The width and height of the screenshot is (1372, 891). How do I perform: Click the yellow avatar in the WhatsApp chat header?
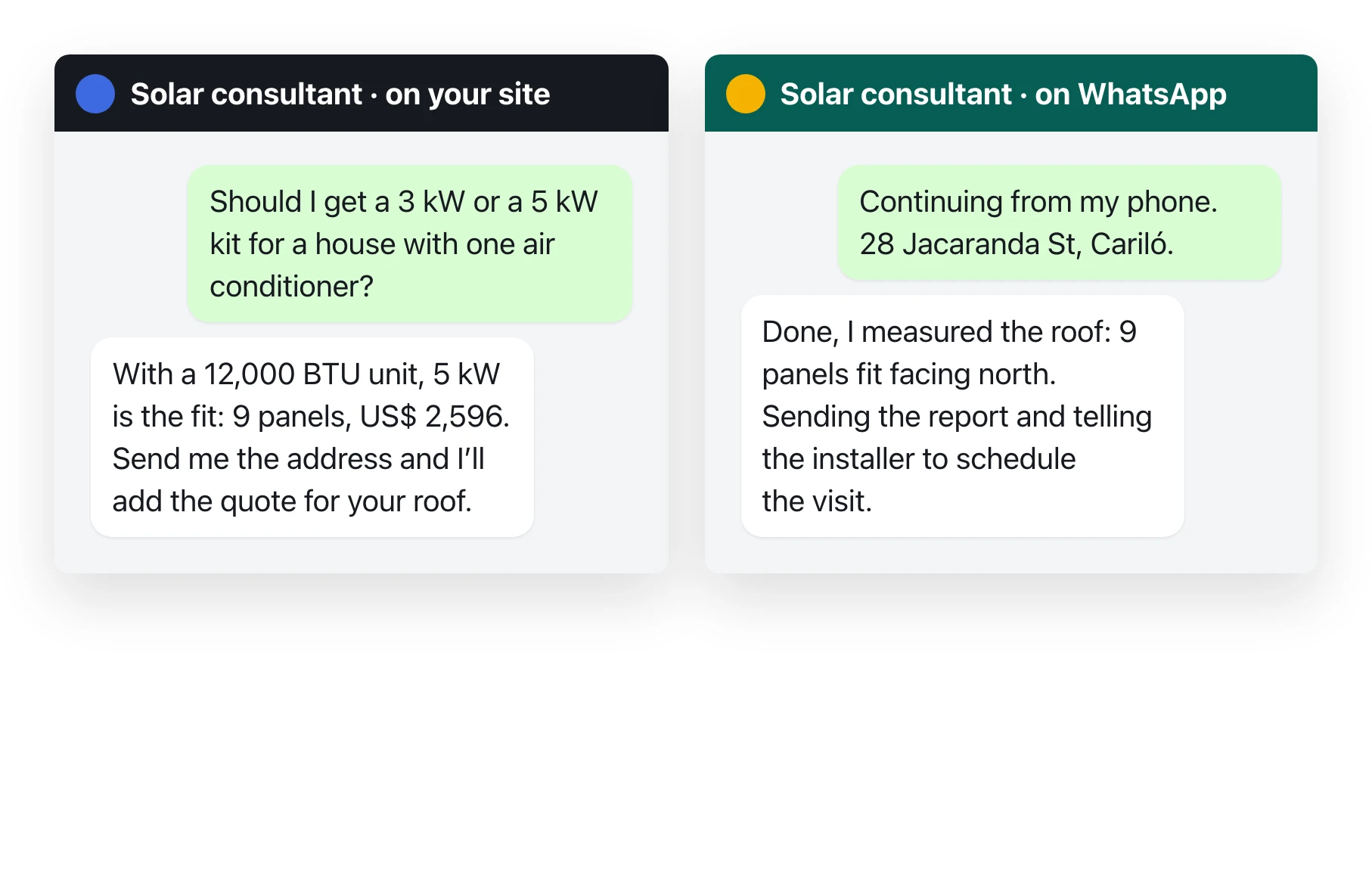point(746,94)
